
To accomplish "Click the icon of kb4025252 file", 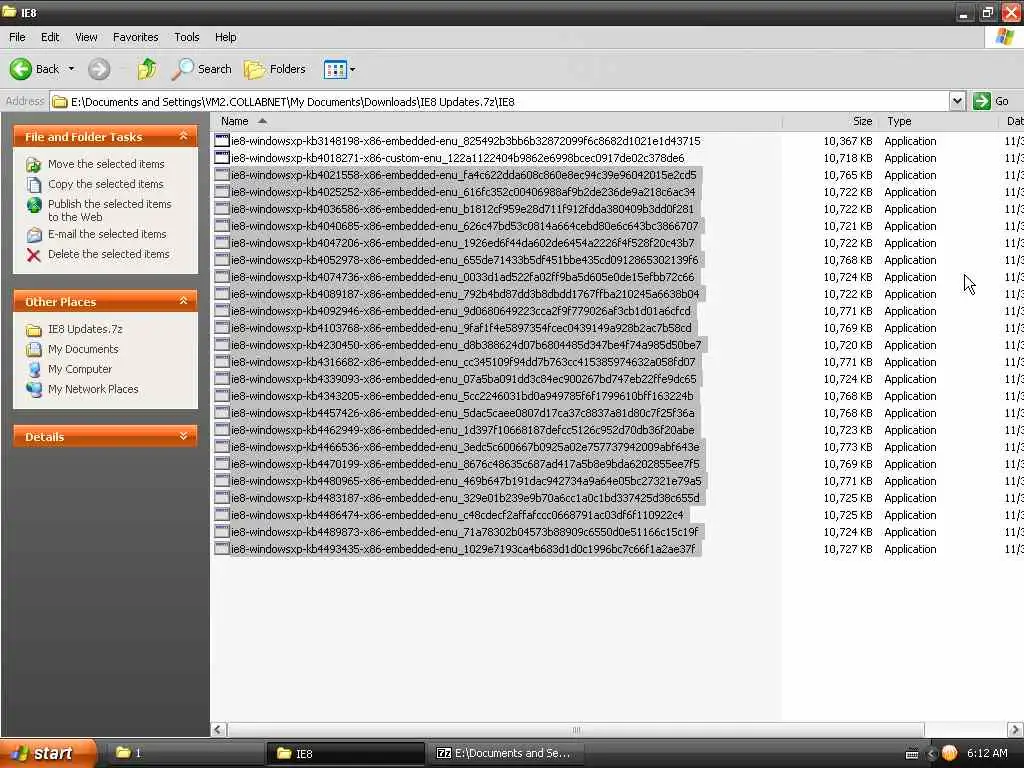I will pyautogui.click(x=222, y=191).
